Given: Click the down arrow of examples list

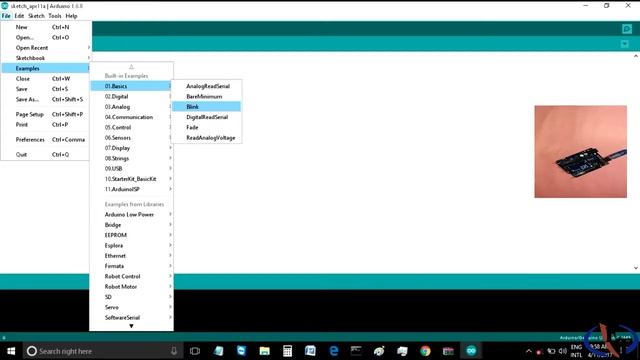Looking at the screenshot, I should pyautogui.click(x=131, y=326).
